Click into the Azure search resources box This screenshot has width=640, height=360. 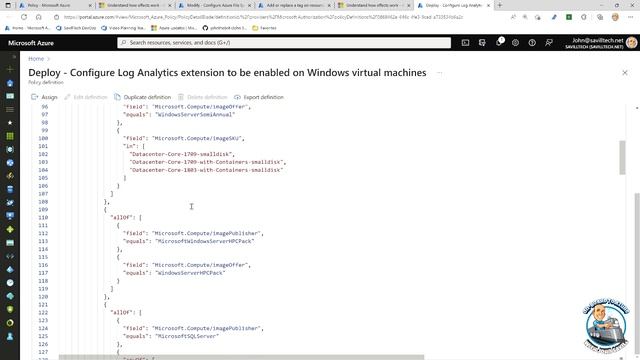tap(284, 42)
